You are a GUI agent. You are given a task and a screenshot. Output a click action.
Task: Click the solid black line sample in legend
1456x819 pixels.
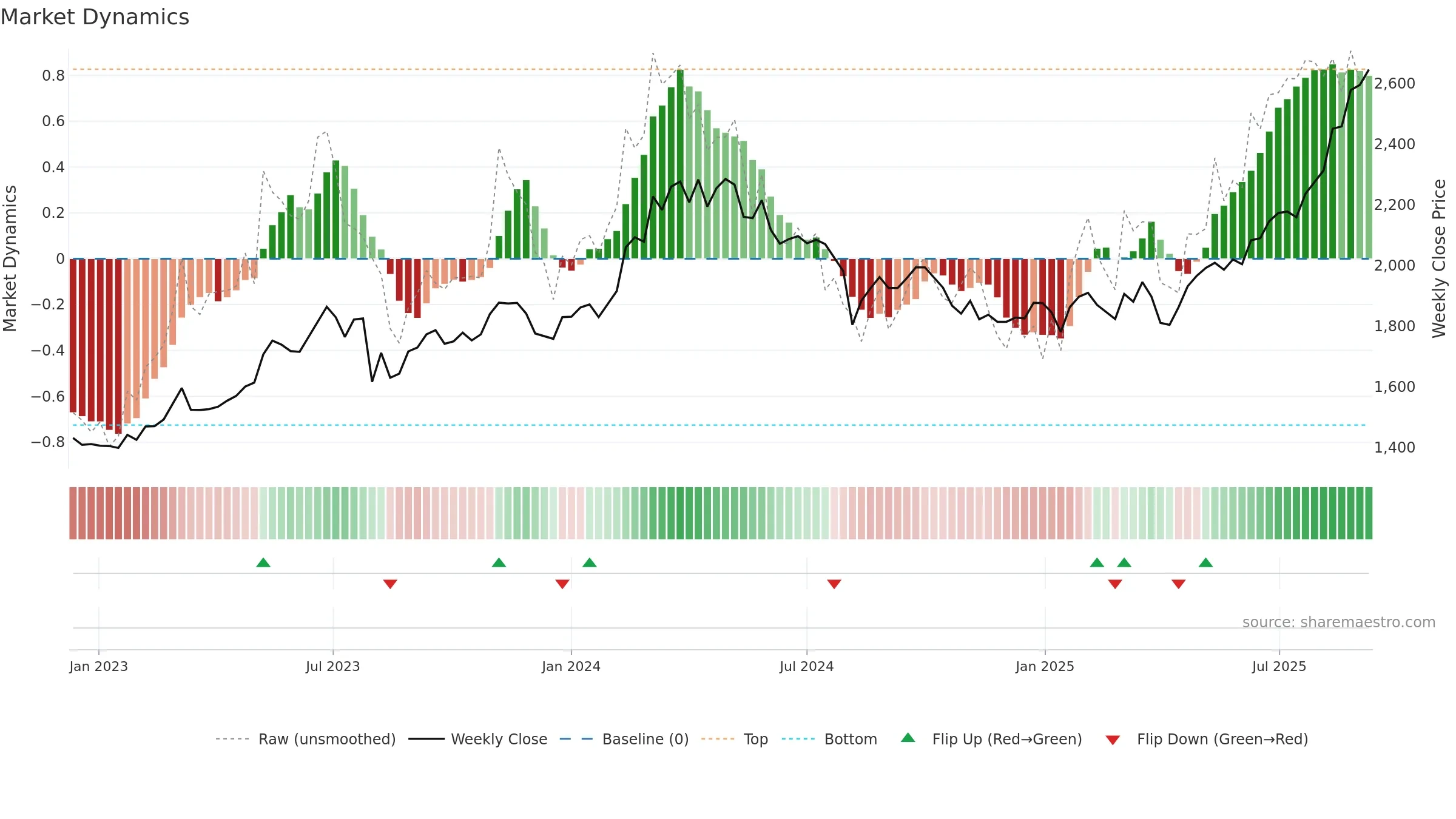click(426, 739)
